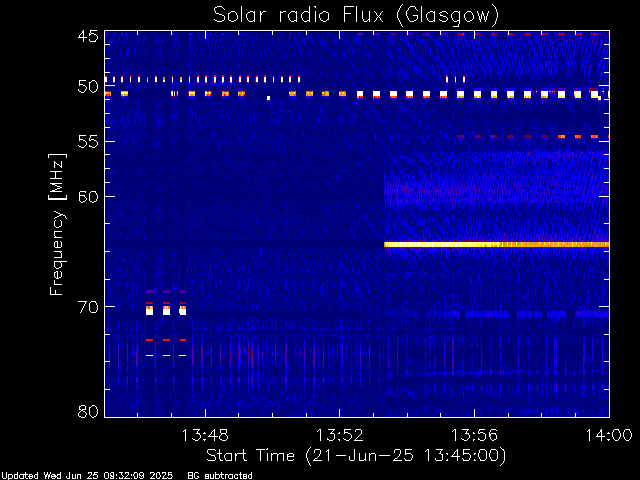Click the 60 frequency tick label
The height and width of the screenshot is (480, 640).
tap(88, 196)
